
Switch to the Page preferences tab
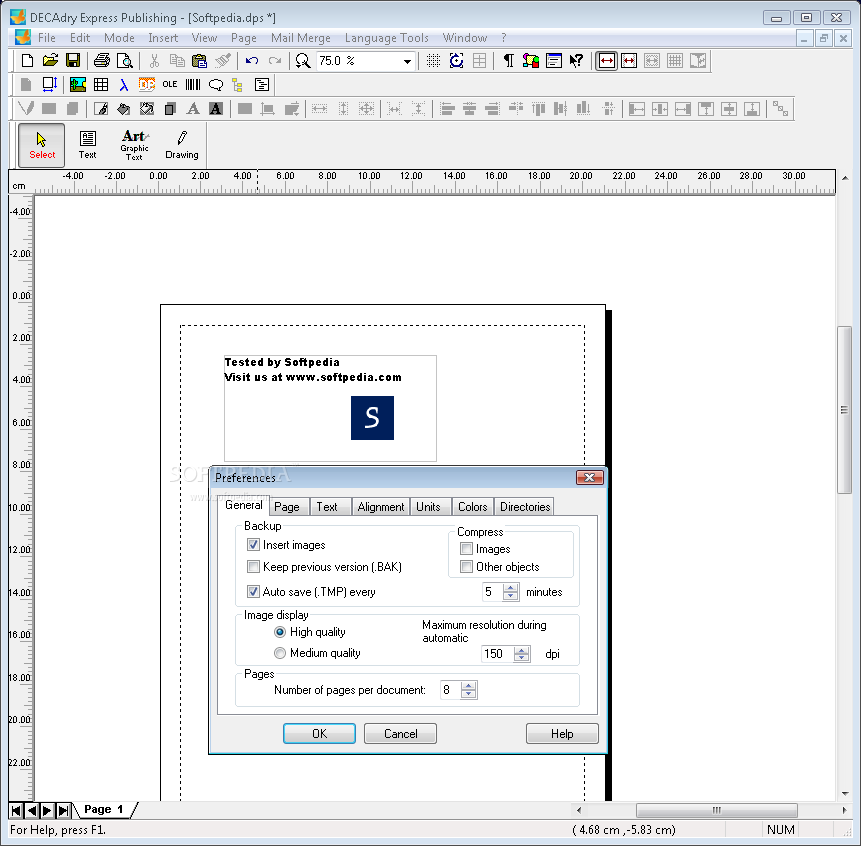(287, 507)
